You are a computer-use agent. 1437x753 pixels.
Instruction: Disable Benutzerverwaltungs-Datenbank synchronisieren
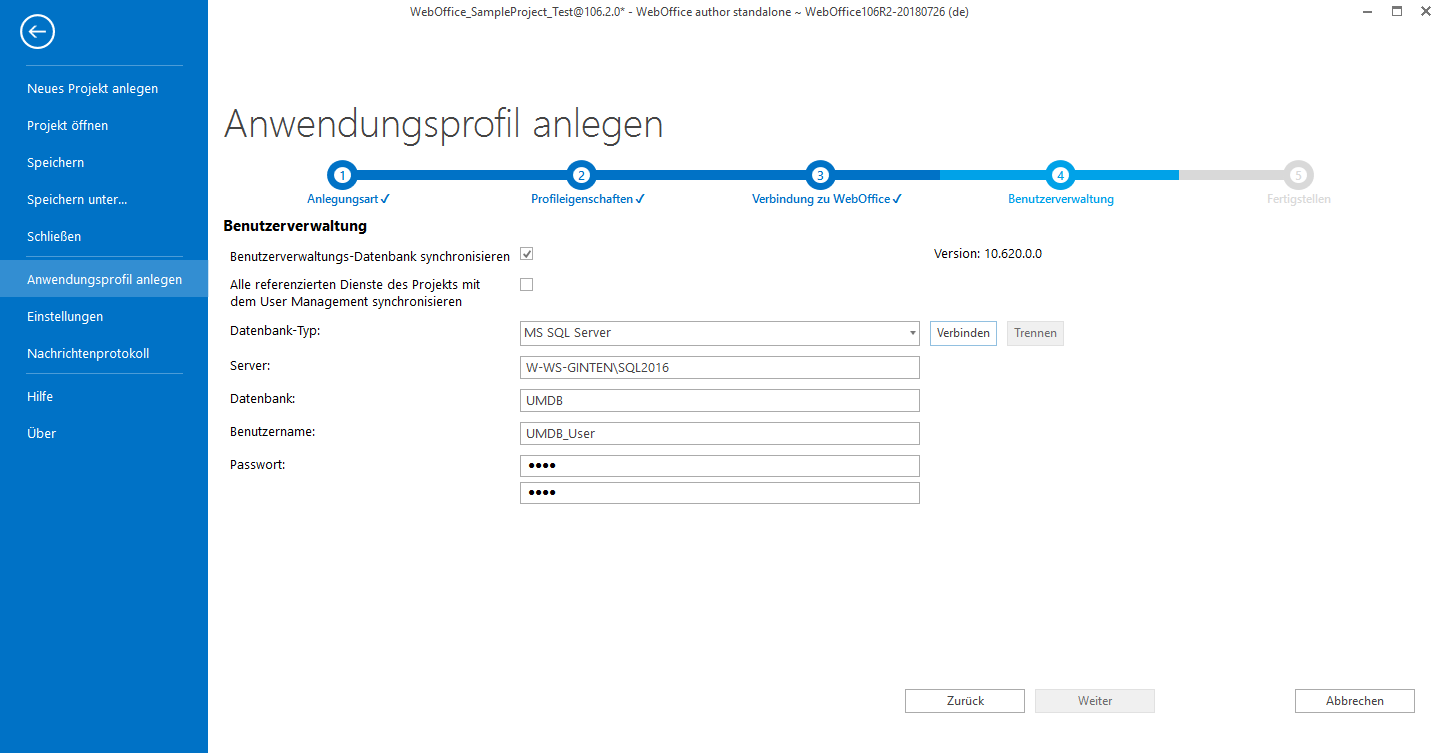(x=527, y=254)
